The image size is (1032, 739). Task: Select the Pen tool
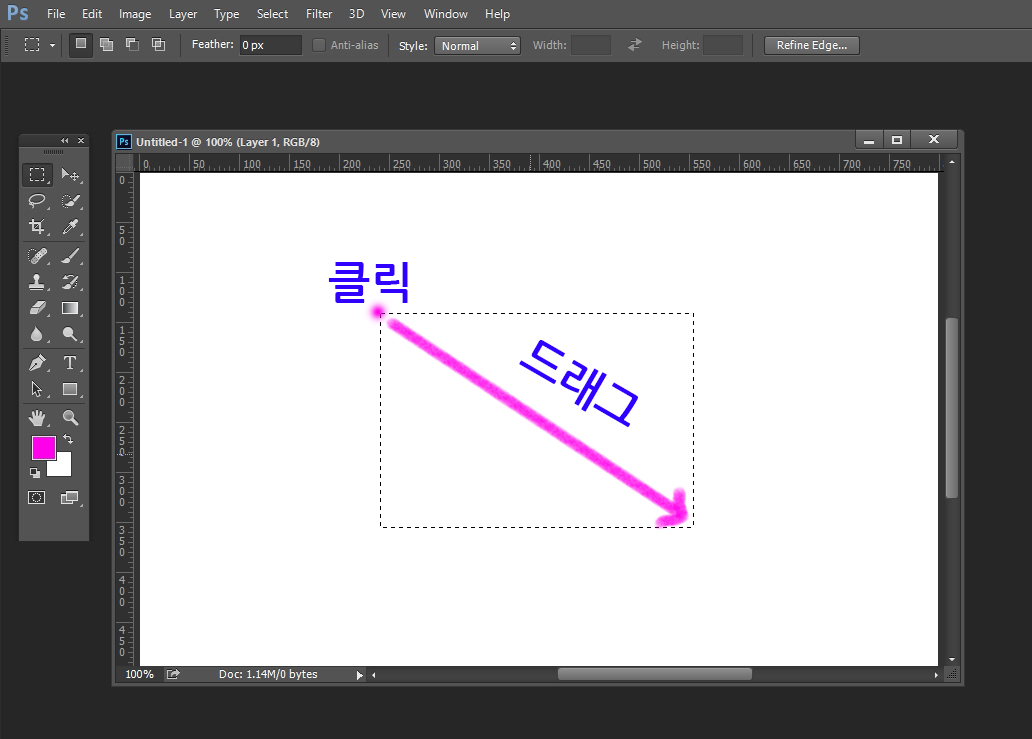click(x=37, y=363)
